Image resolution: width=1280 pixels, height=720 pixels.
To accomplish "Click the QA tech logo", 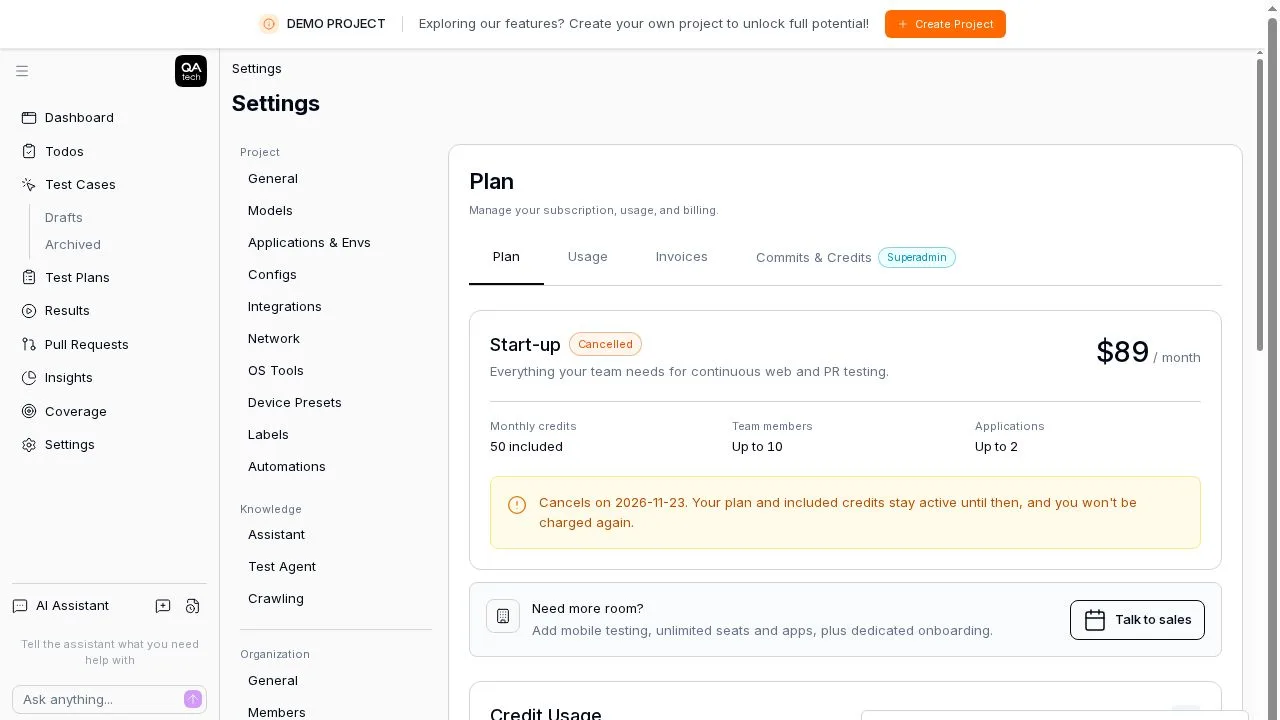I will click(191, 71).
